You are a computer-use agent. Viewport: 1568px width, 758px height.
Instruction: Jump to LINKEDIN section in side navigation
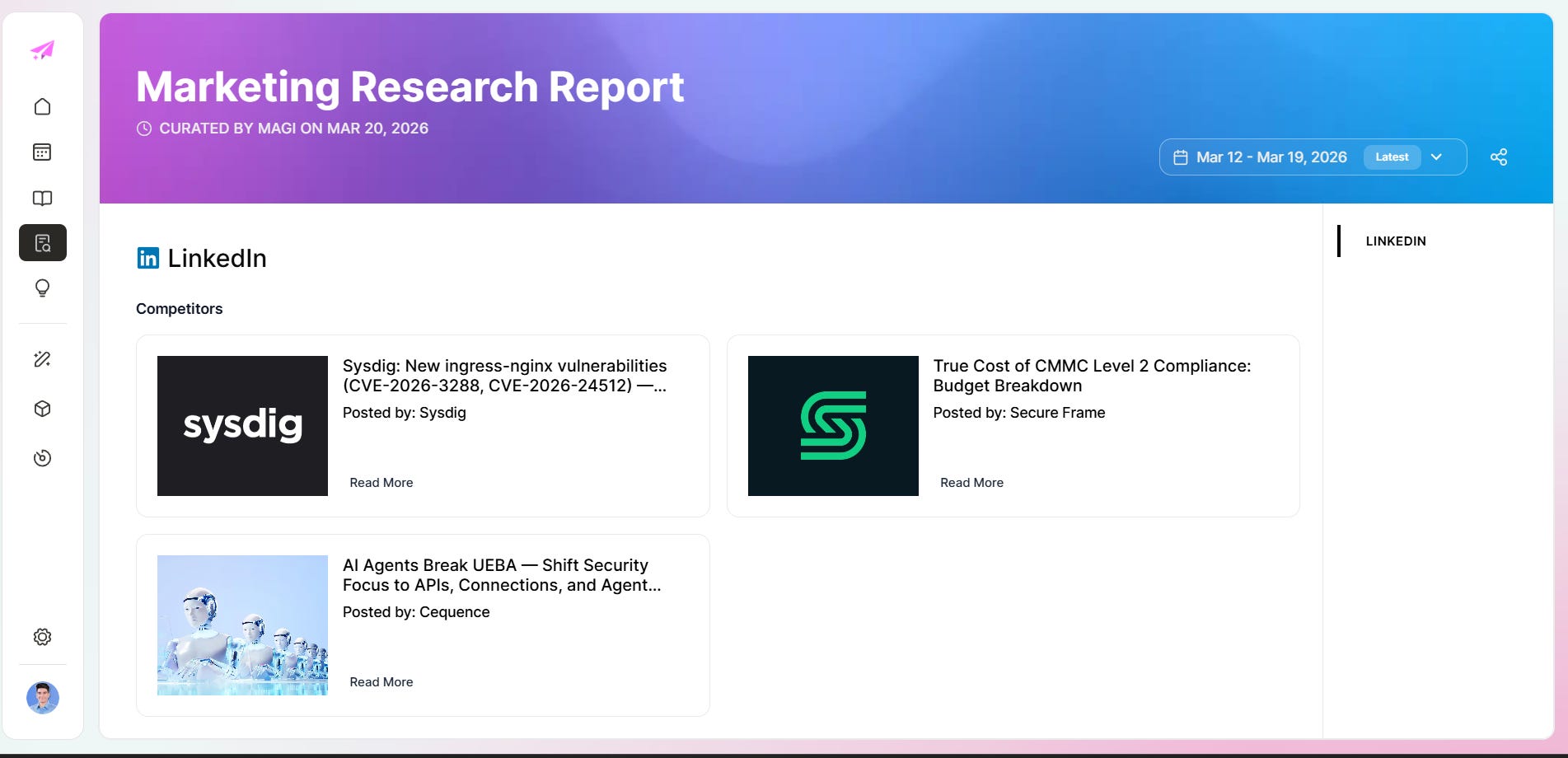pos(1396,241)
